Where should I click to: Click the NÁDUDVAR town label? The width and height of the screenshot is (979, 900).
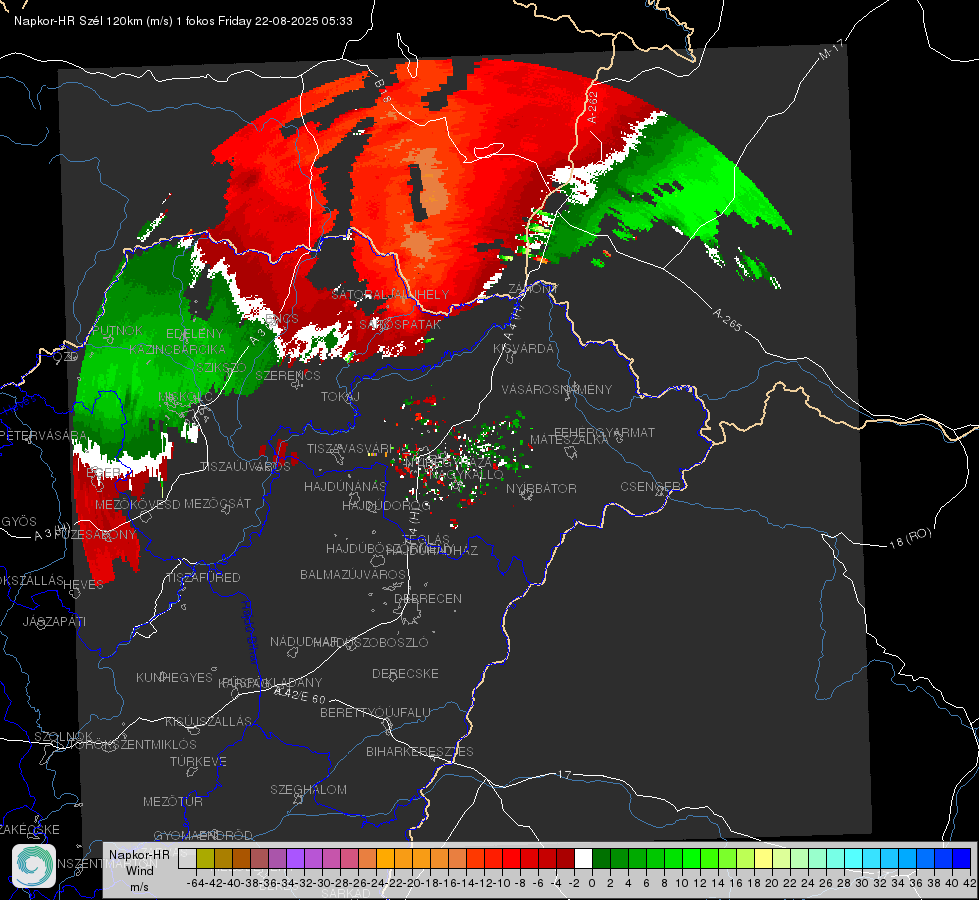click(304, 641)
